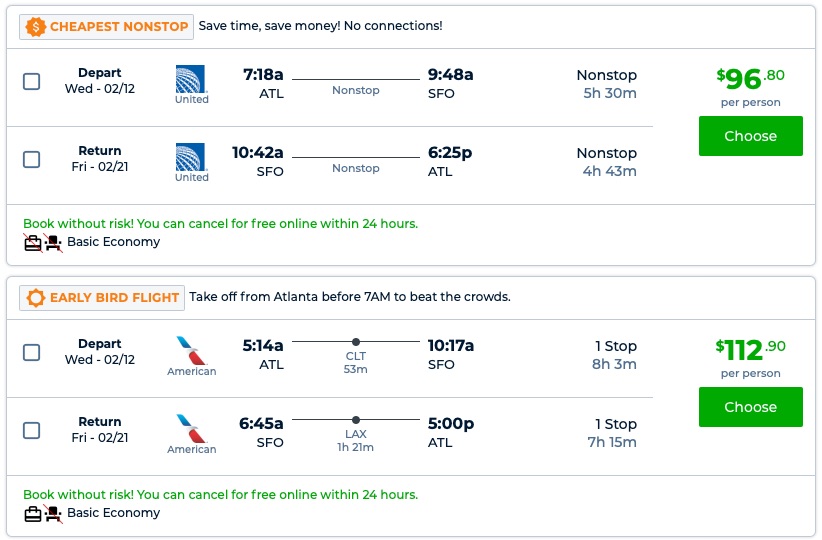Click the no-seat-selection icon in the American fare
Viewport: 822px width, 540px height.
(x=53, y=513)
